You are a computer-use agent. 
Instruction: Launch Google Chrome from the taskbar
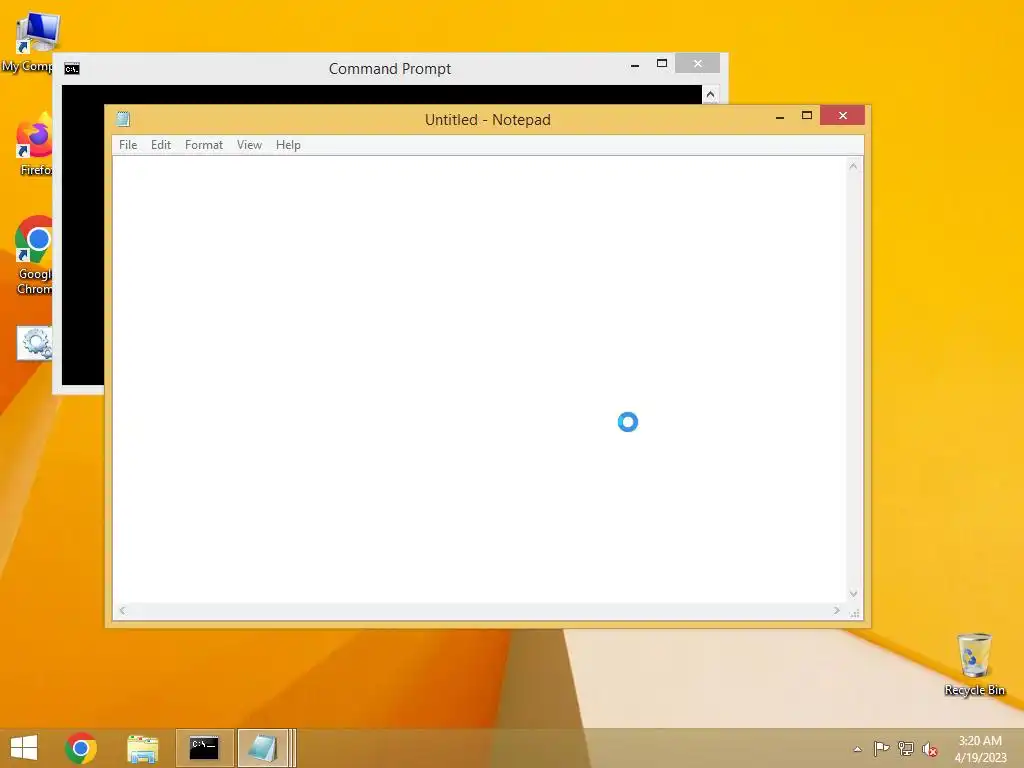(x=81, y=748)
